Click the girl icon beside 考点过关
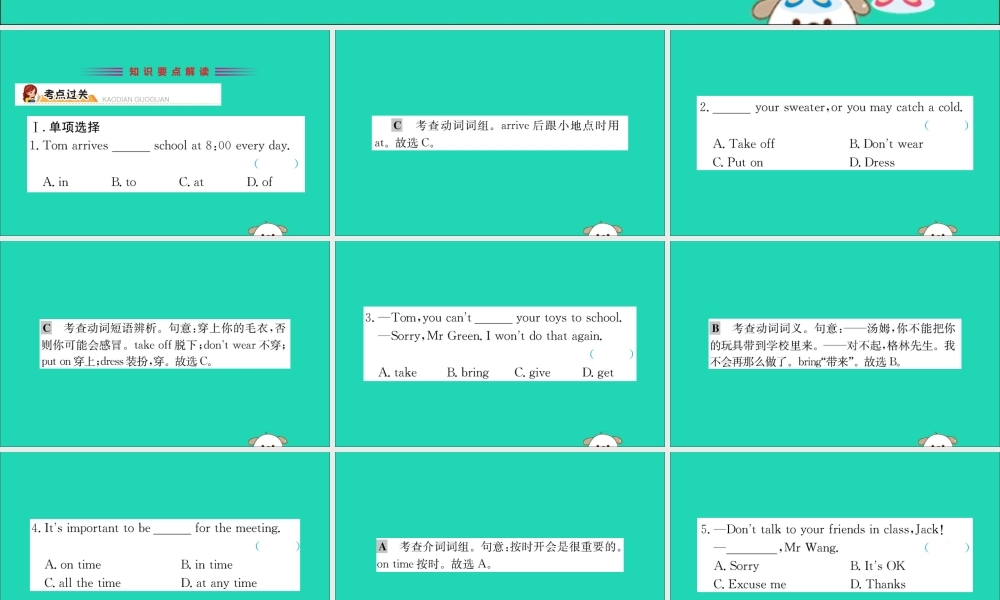This screenshot has width=1000, height=600. click(x=30, y=94)
